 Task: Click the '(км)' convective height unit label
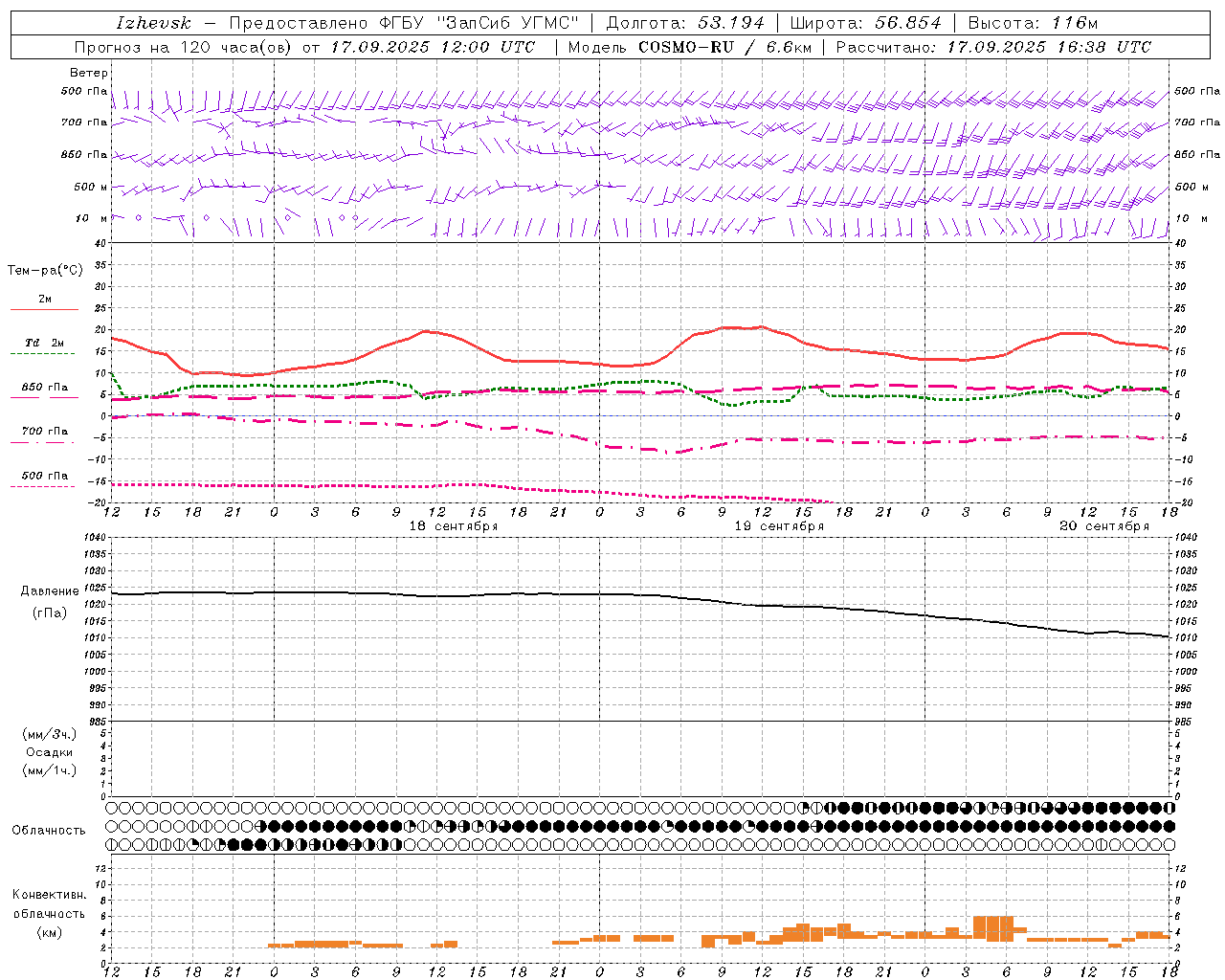[x=50, y=932]
